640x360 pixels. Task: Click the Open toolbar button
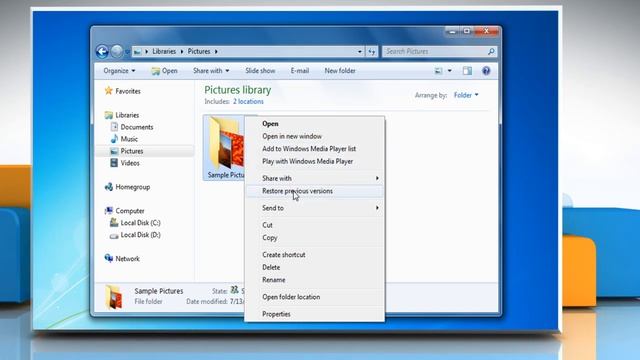164,71
